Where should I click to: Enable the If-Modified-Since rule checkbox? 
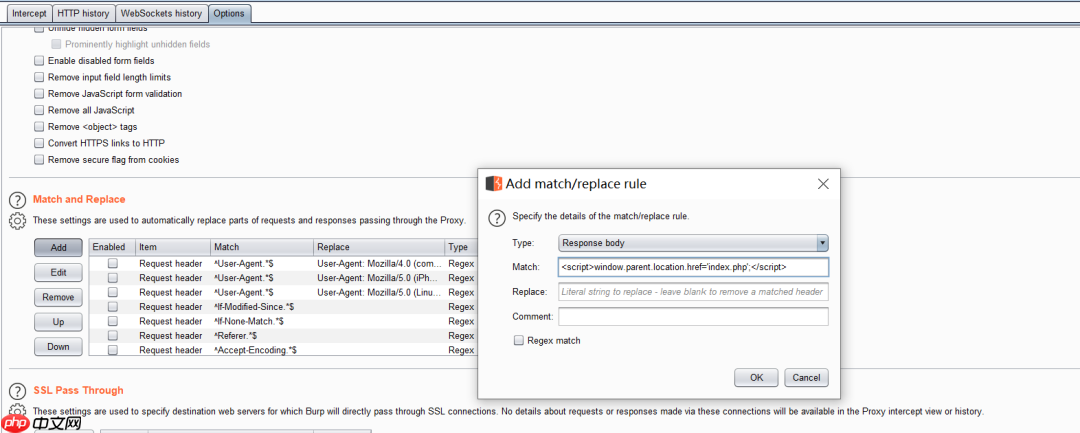click(x=113, y=306)
